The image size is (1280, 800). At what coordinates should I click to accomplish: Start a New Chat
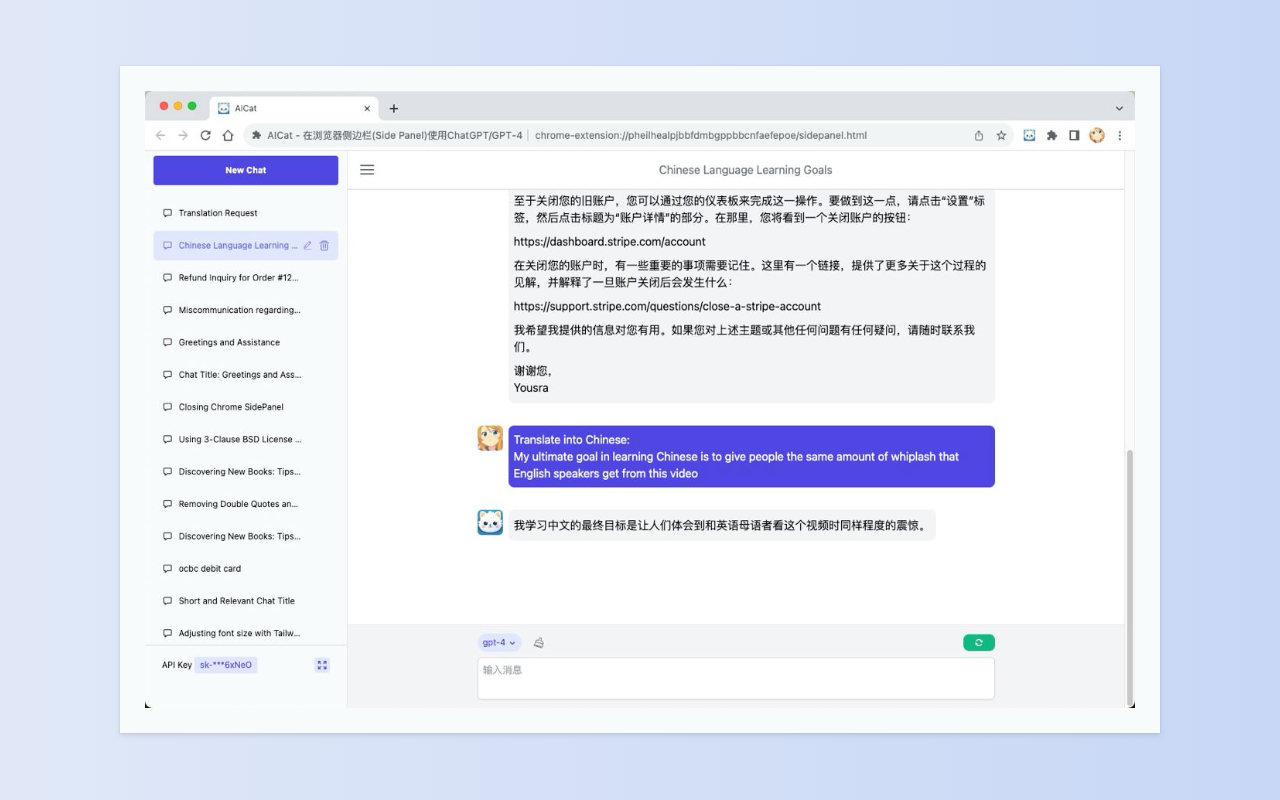(x=245, y=170)
